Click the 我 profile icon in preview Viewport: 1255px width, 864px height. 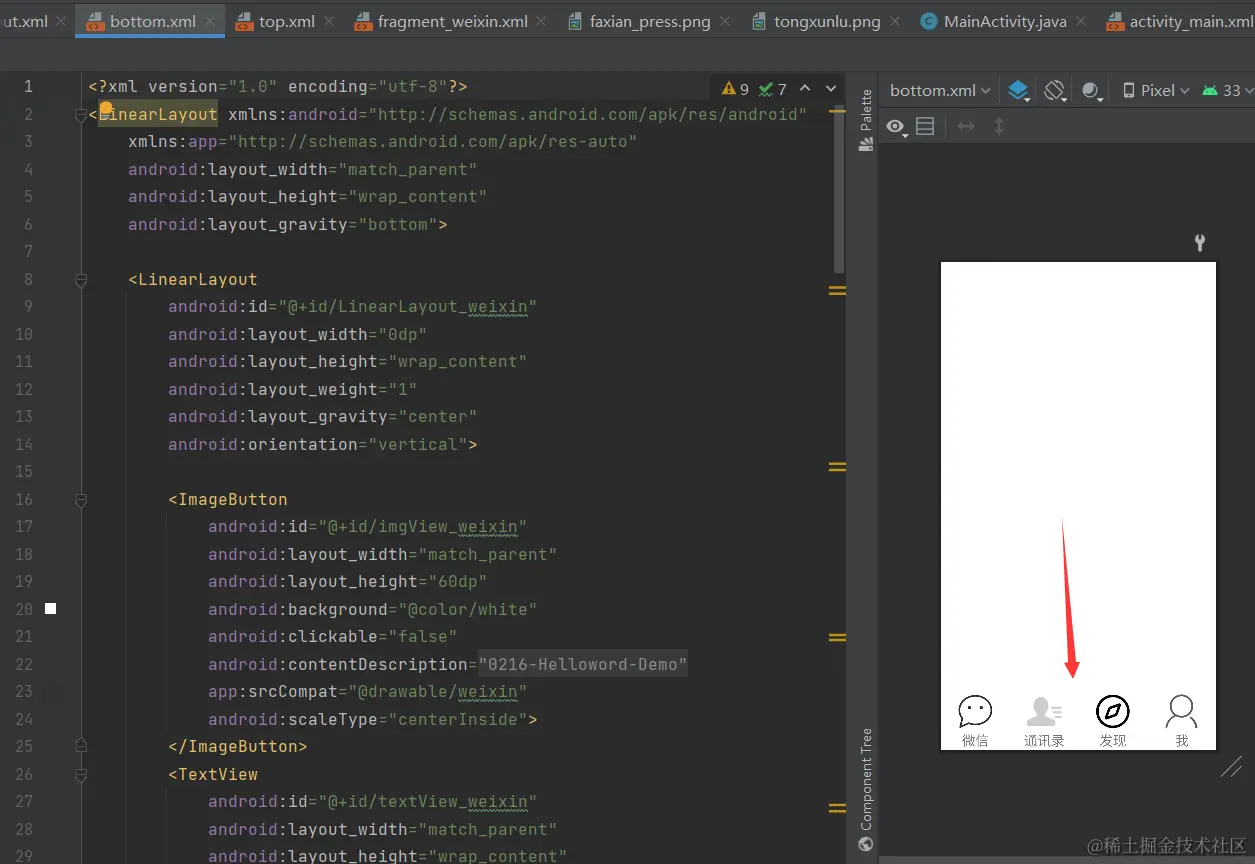1181,711
